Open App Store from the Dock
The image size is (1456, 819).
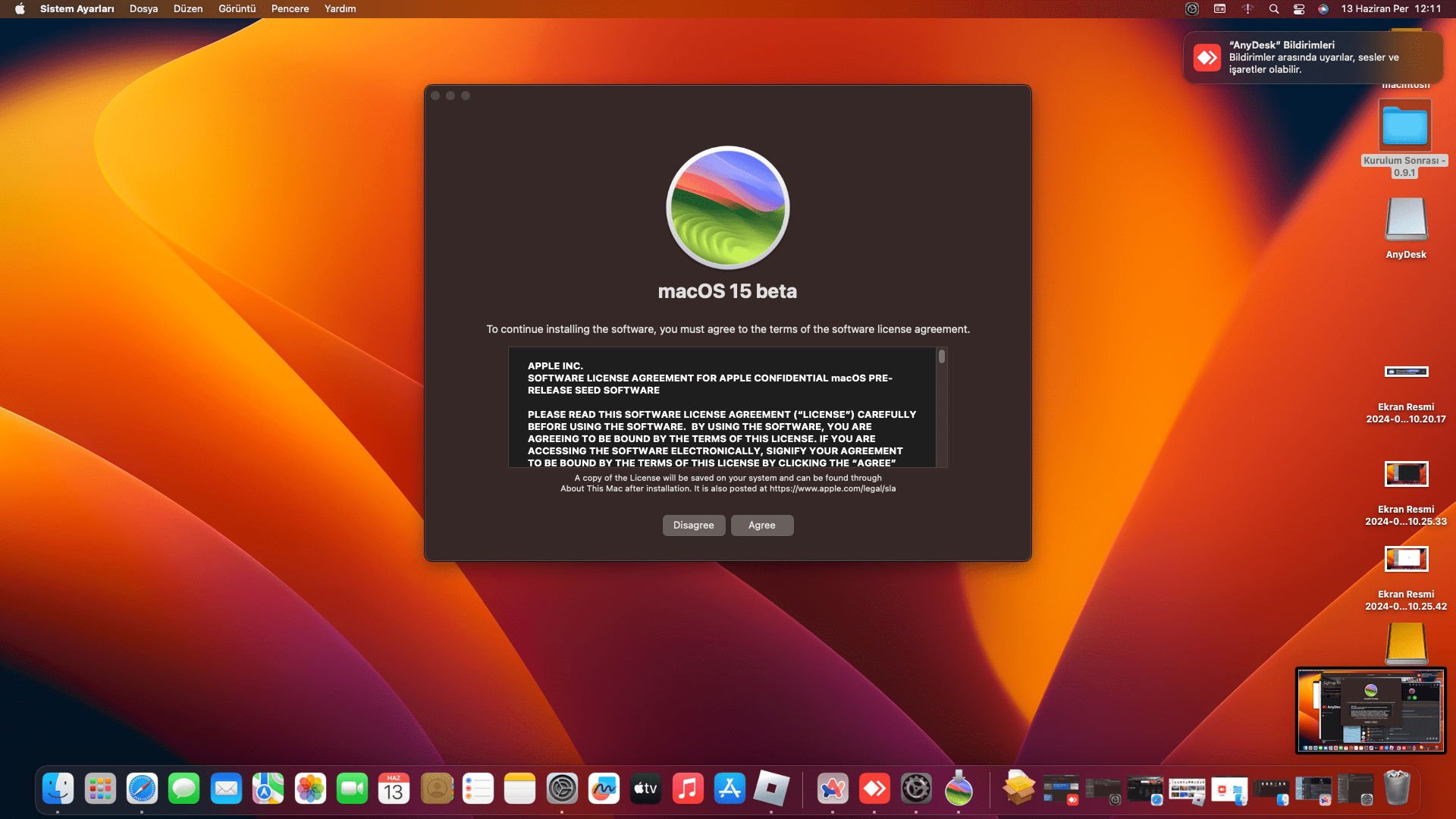(730, 789)
